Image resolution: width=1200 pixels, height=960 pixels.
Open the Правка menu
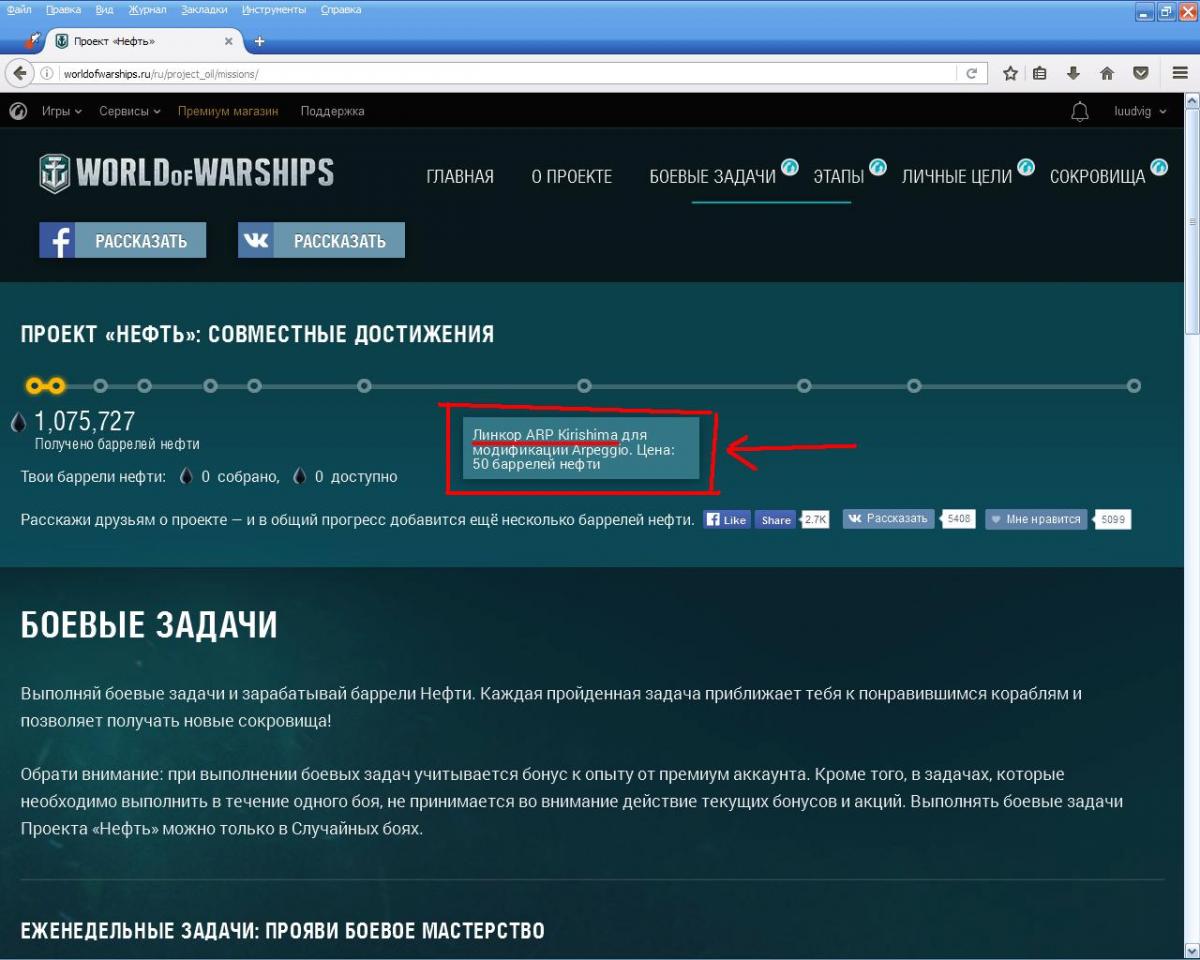(x=64, y=9)
